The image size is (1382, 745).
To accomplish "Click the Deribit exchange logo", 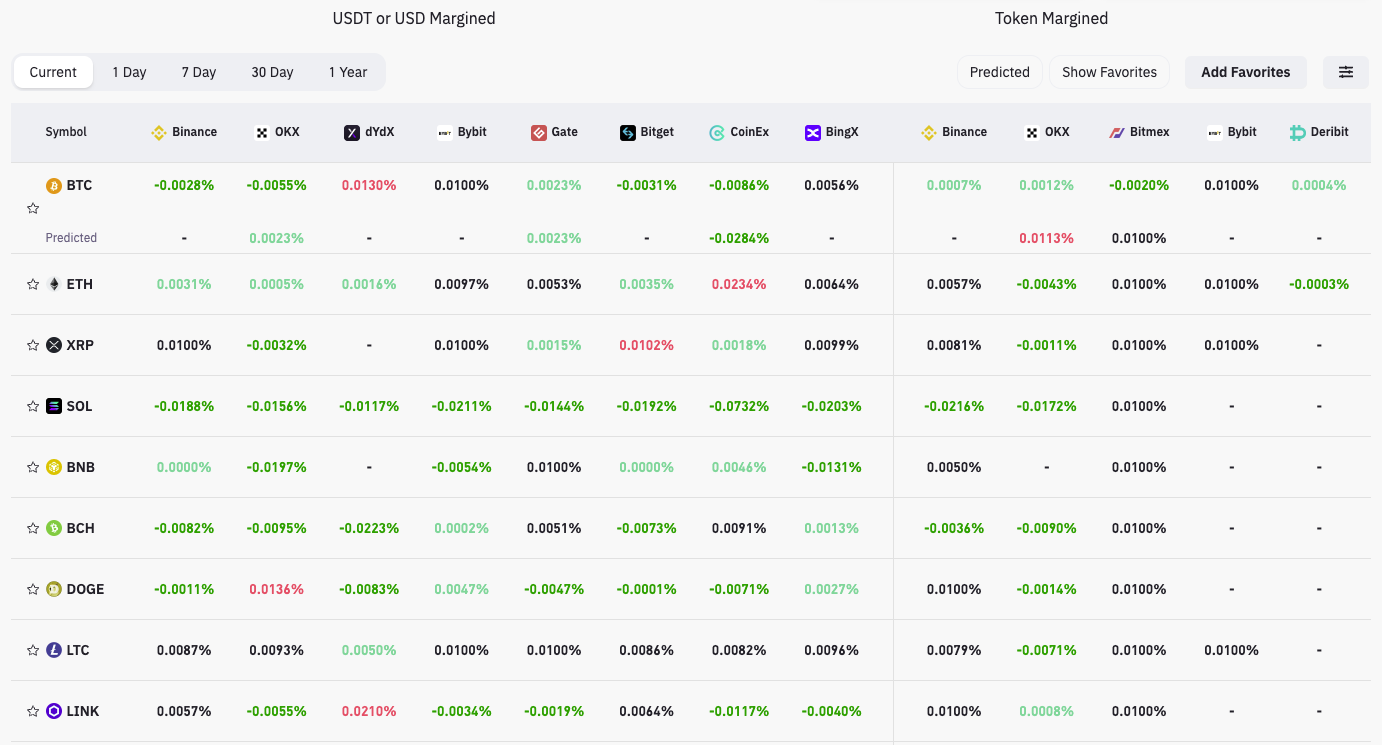I will pos(1298,132).
